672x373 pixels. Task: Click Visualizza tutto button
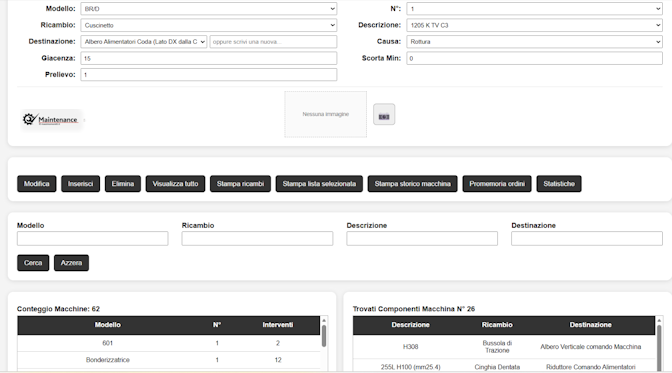[x=175, y=183]
